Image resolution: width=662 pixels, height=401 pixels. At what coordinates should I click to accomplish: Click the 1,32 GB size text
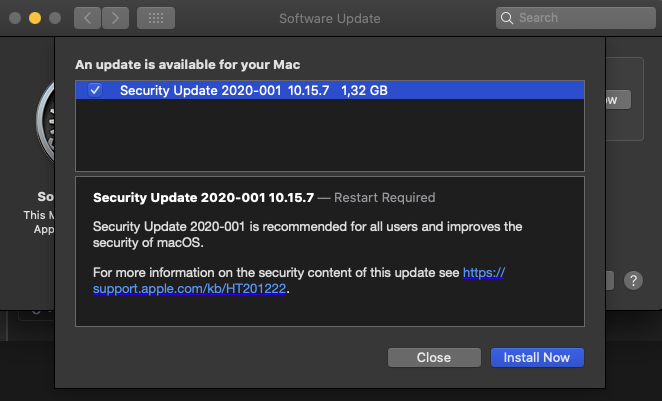365,90
